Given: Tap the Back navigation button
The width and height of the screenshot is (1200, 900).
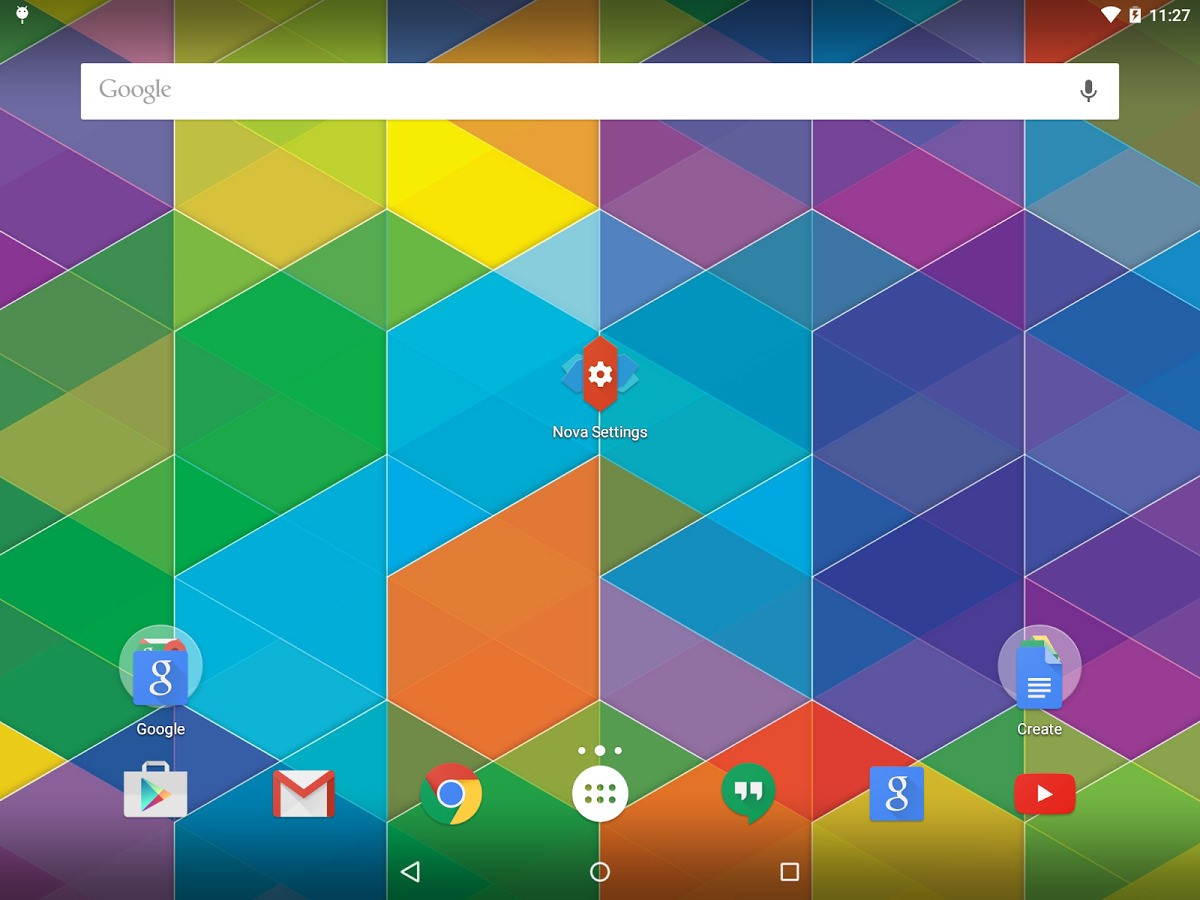Looking at the screenshot, I should pyautogui.click(x=411, y=871).
